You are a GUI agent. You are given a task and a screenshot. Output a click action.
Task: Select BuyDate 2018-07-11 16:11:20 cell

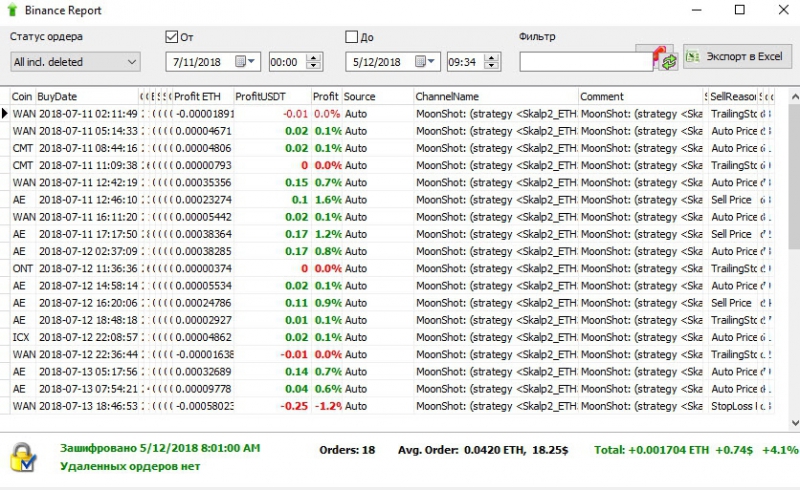[x=88, y=217]
